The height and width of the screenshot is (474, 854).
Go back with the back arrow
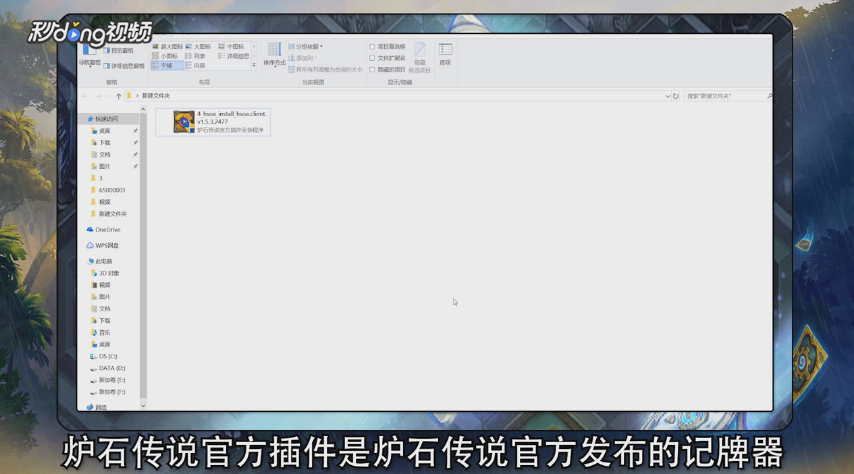(x=84, y=96)
